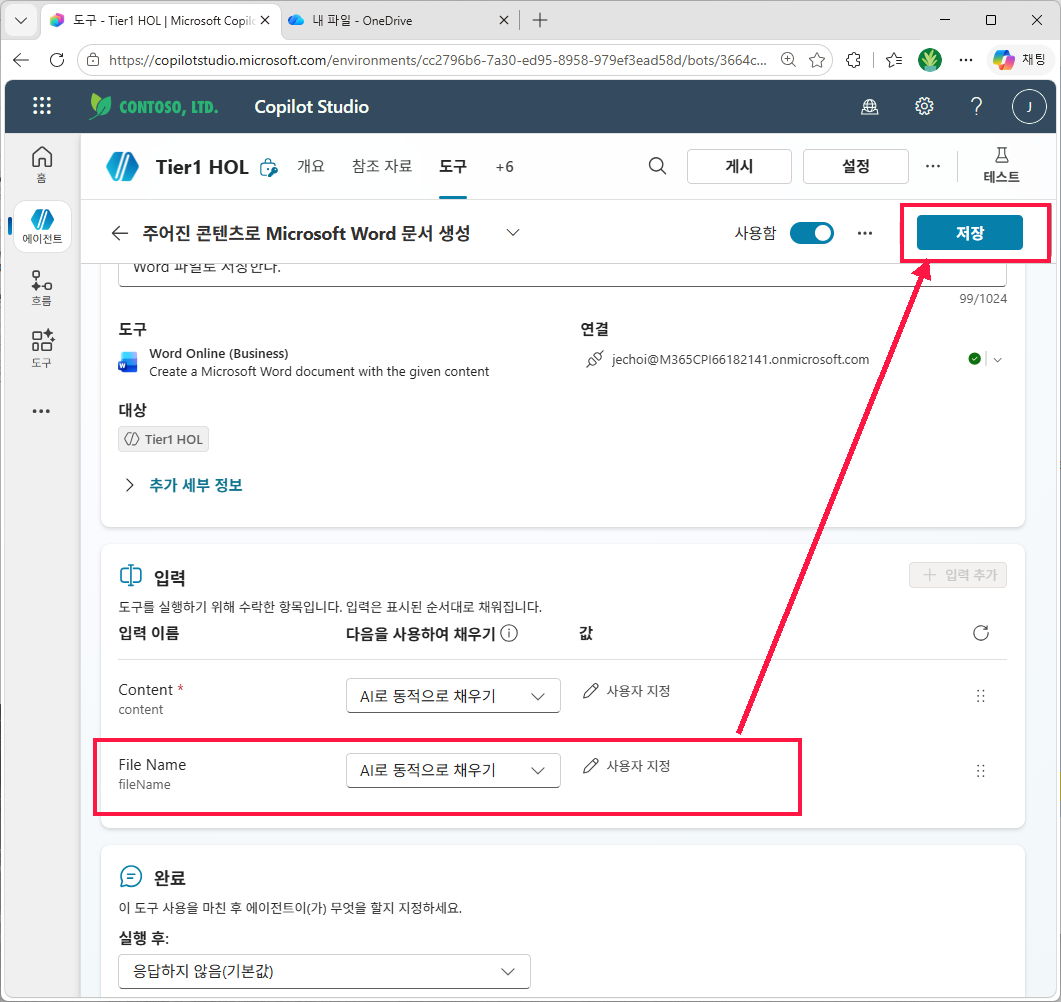Click the Word Online (Business) tool name
This screenshot has height=1002, width=1061.
219,353
